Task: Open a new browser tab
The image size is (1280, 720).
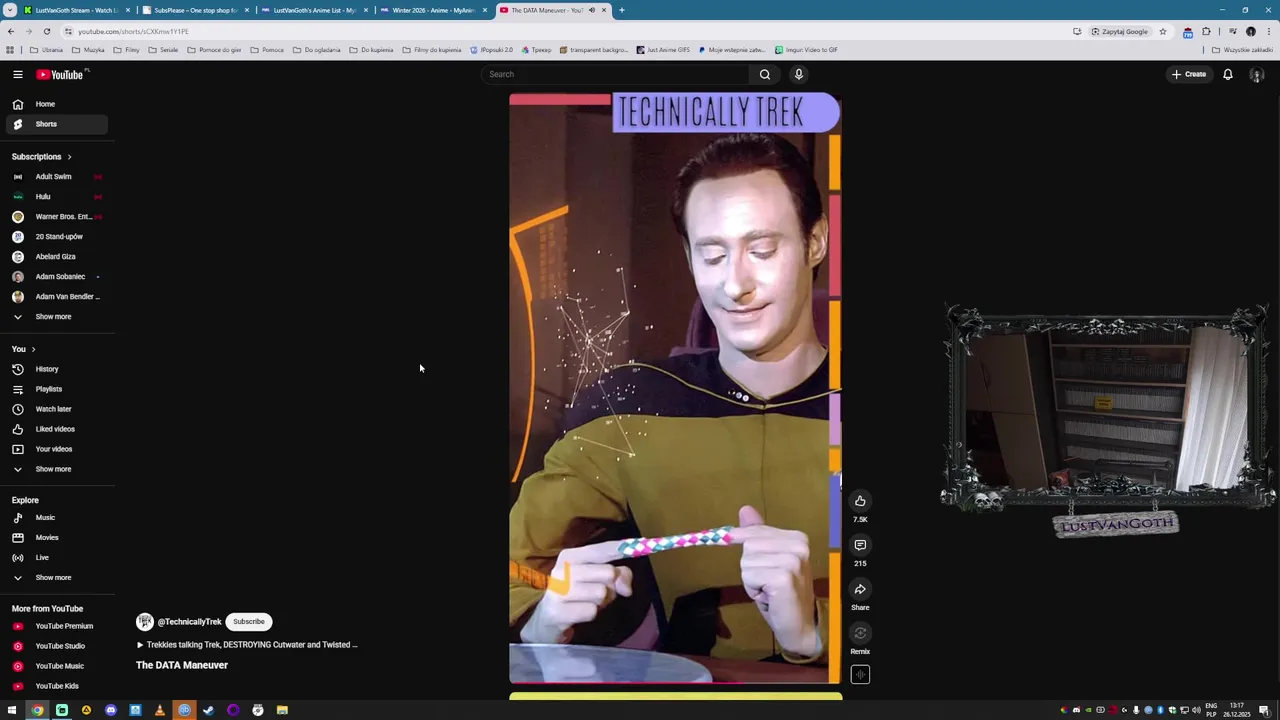Action: [621, 10]
